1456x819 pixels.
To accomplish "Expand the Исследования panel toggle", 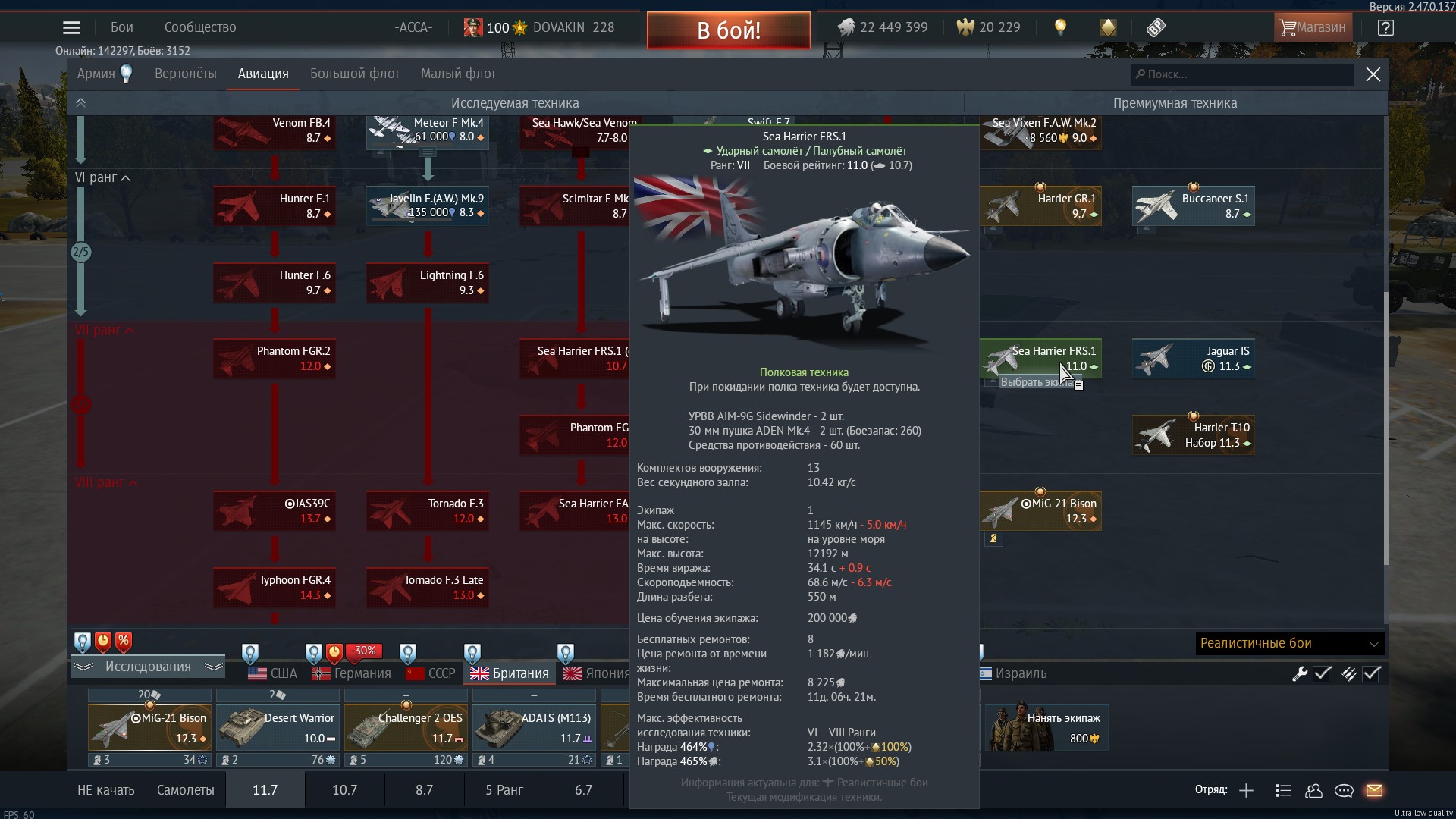I will click(x=148, y=667).
